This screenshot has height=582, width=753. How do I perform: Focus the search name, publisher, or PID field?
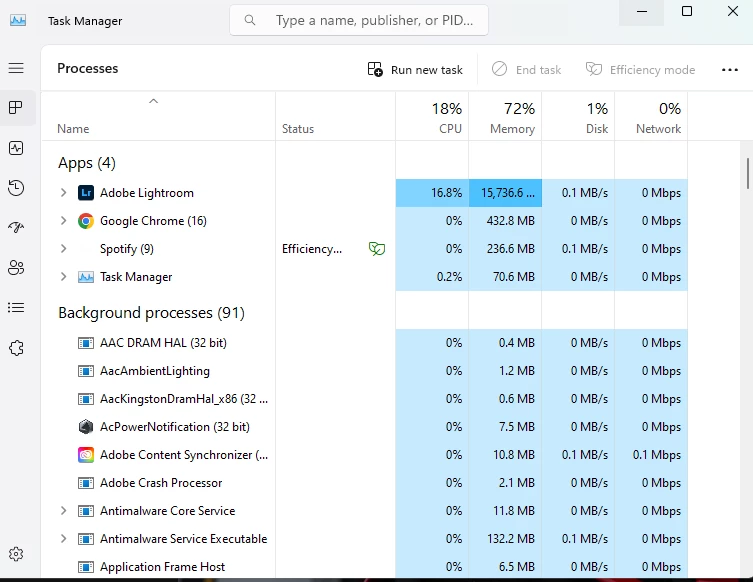(359, 20)
